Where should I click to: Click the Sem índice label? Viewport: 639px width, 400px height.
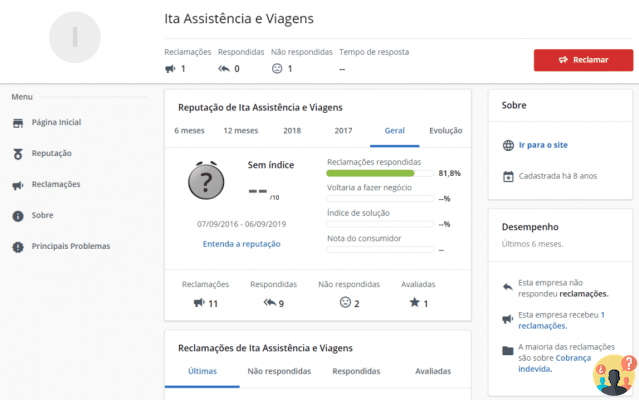pyautogui.click(x=271, y=165)
